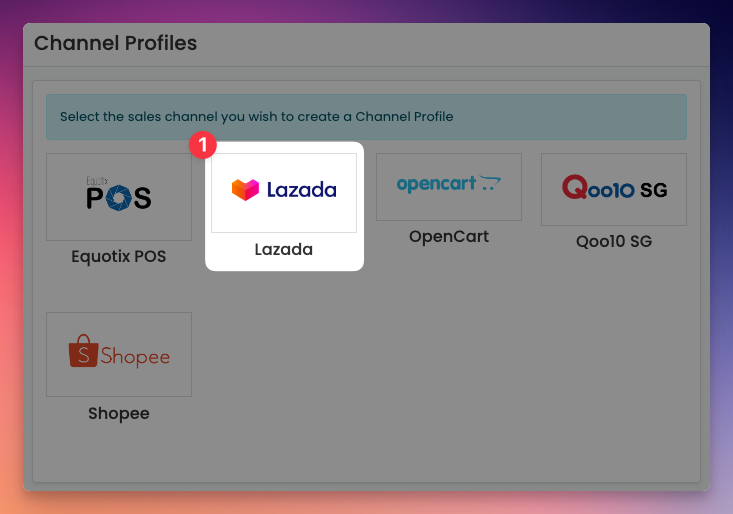Click the Lazada wordmark in logo
733x514 pixels.
tap(302, 190)
